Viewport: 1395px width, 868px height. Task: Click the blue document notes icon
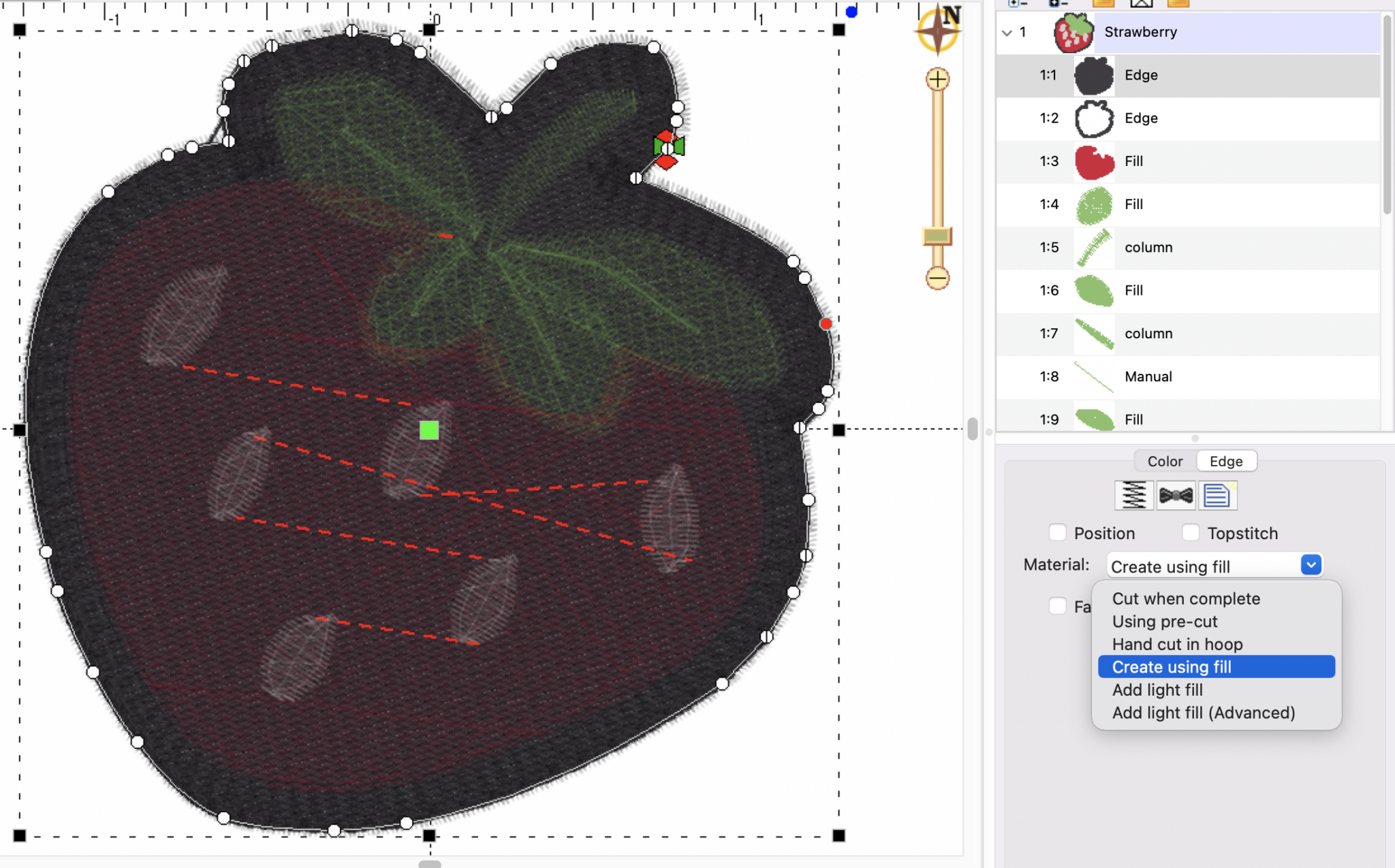[1218, 496]
